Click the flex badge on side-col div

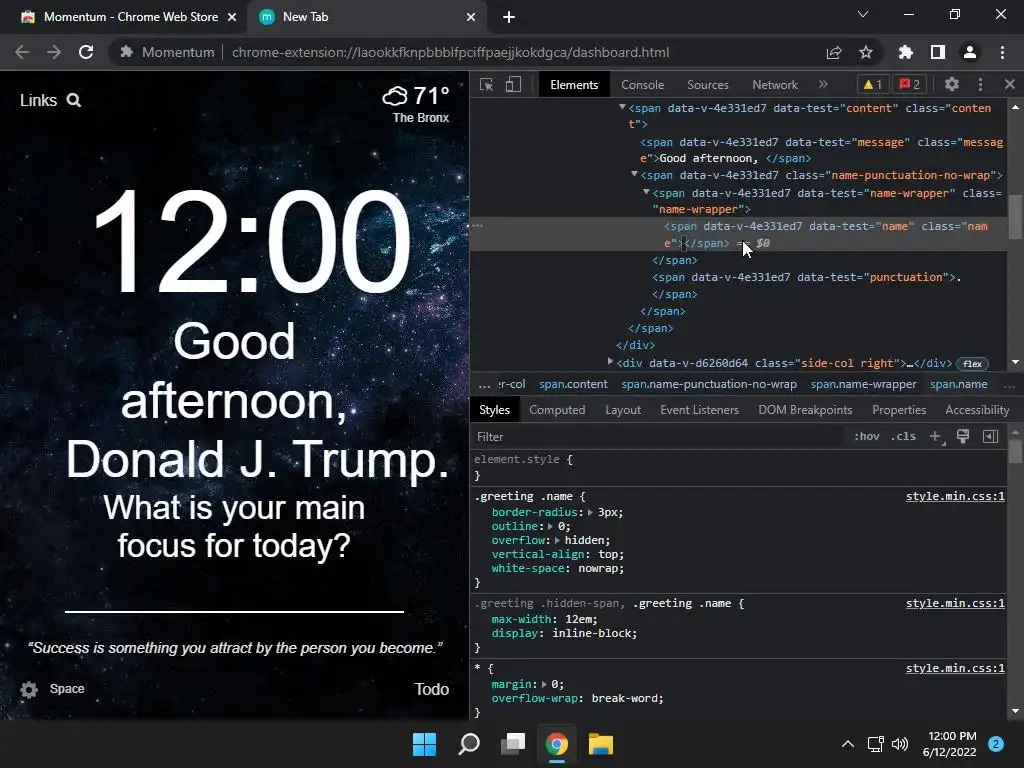point(972,364)
